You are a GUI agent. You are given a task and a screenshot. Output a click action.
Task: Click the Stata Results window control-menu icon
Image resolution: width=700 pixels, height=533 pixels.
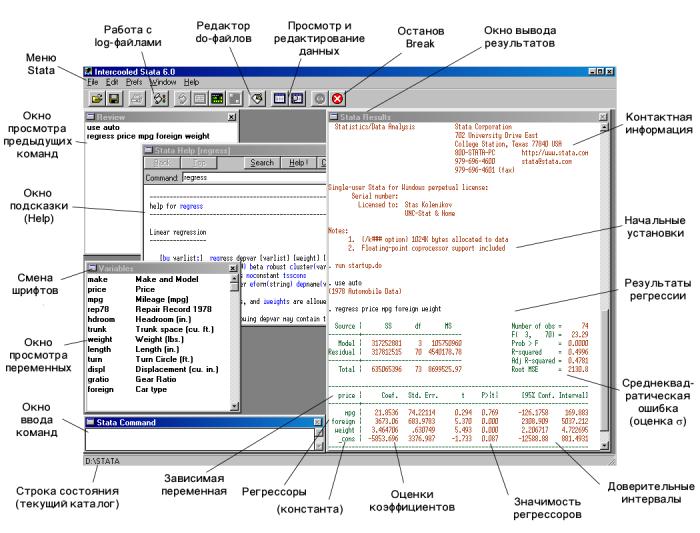coord(334,117)
